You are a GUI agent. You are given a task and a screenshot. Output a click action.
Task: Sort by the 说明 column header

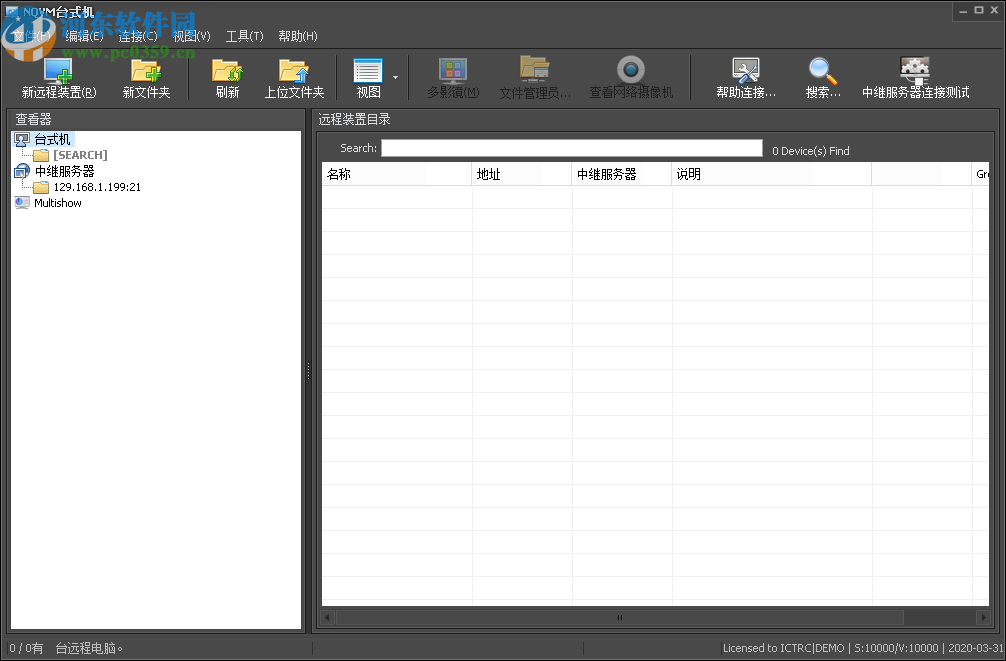point(771,174)
